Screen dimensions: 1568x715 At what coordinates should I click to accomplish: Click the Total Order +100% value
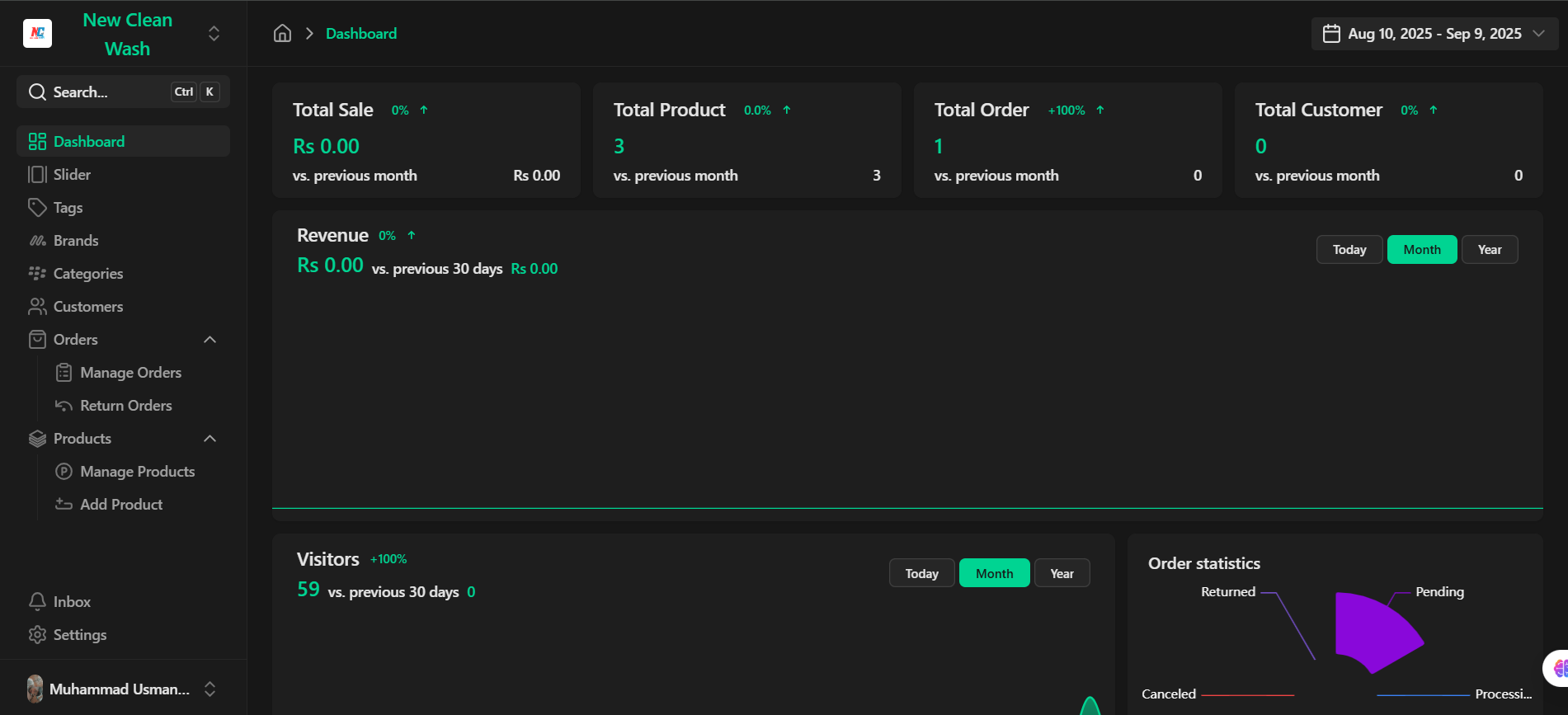(x=1067, y=110)
